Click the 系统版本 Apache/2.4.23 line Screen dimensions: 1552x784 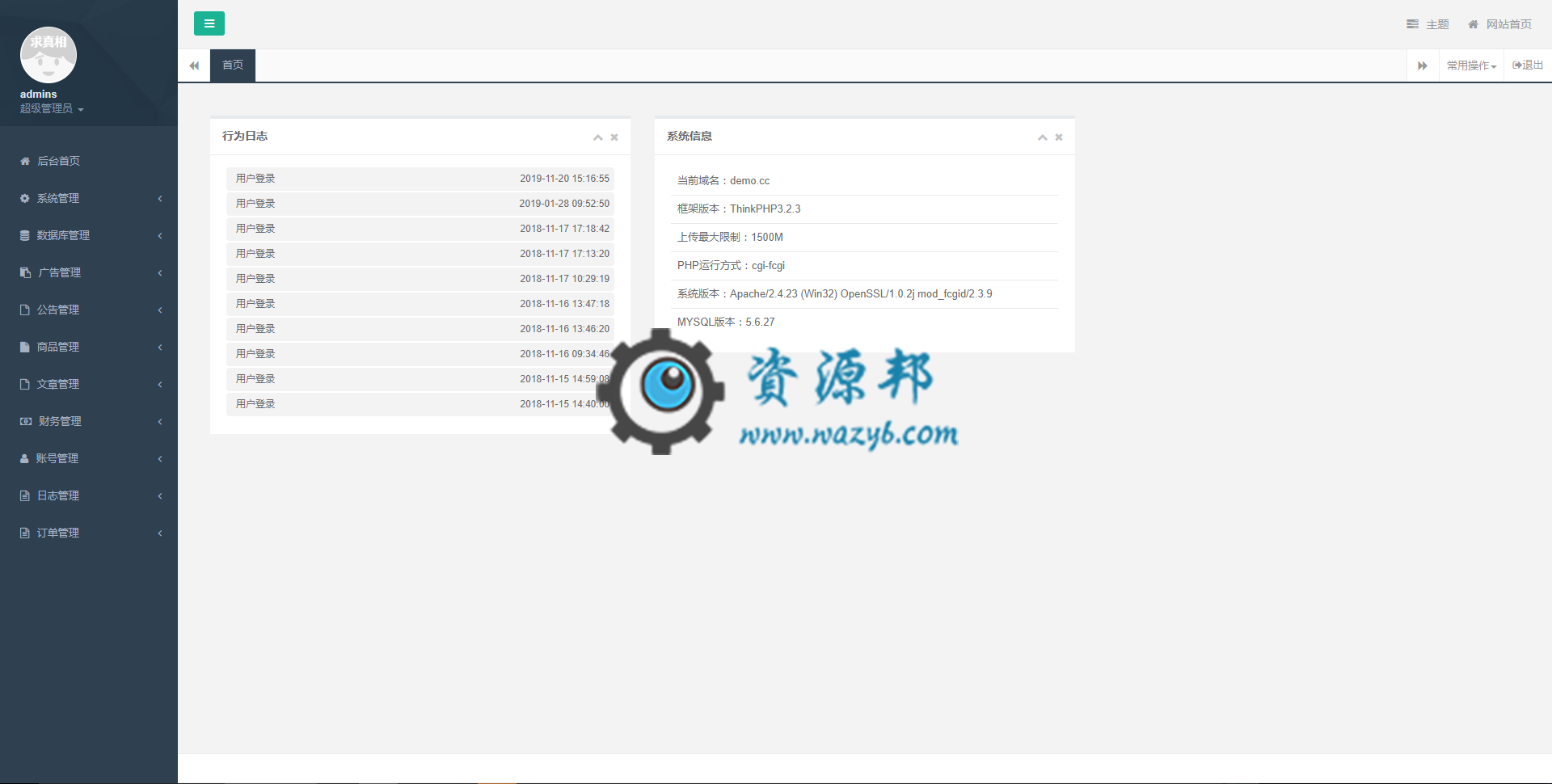864,294
